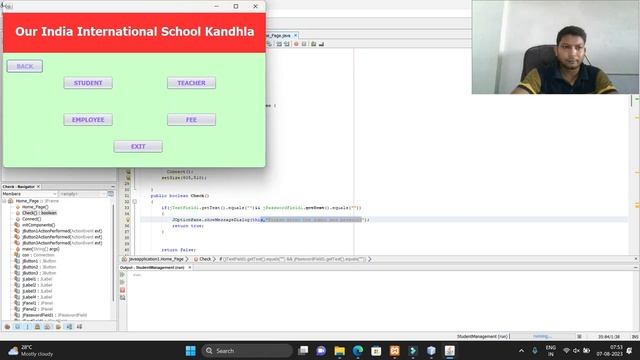Image resolution: width=640 pixels, height=360 pixels.
Task: Click the StudentManagement (run) status text
Action: [x=482, y=336]
